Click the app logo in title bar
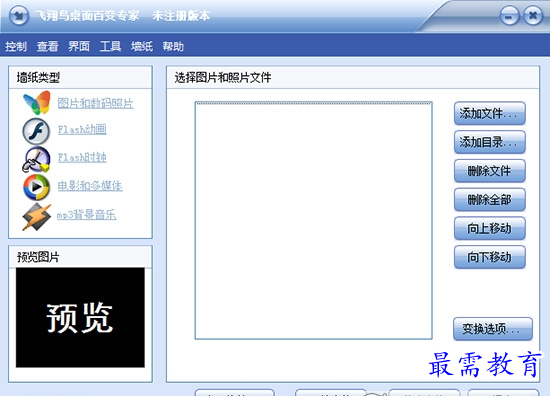Viewport: 550px width, 396px height. point(18,15)
